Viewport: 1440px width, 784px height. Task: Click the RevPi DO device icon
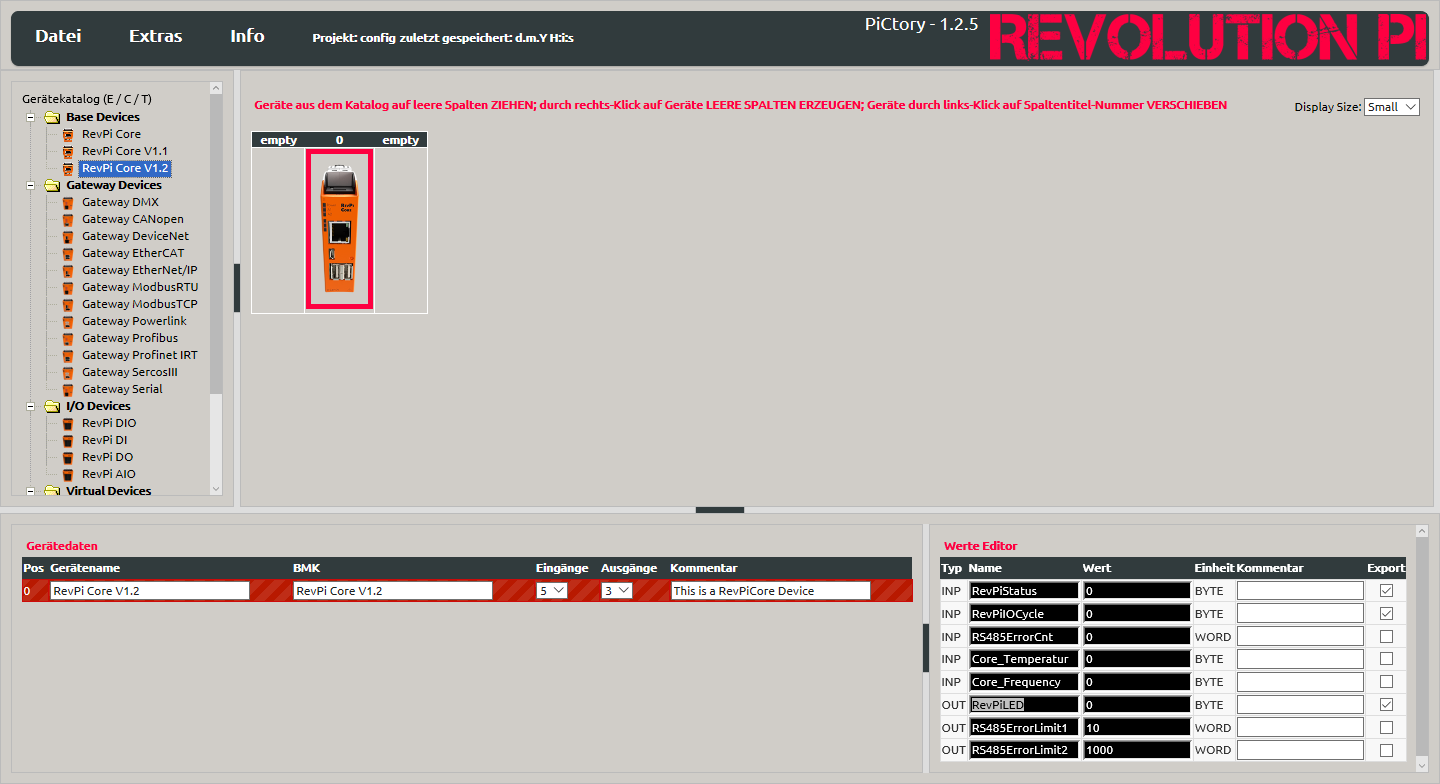(68, 457)
